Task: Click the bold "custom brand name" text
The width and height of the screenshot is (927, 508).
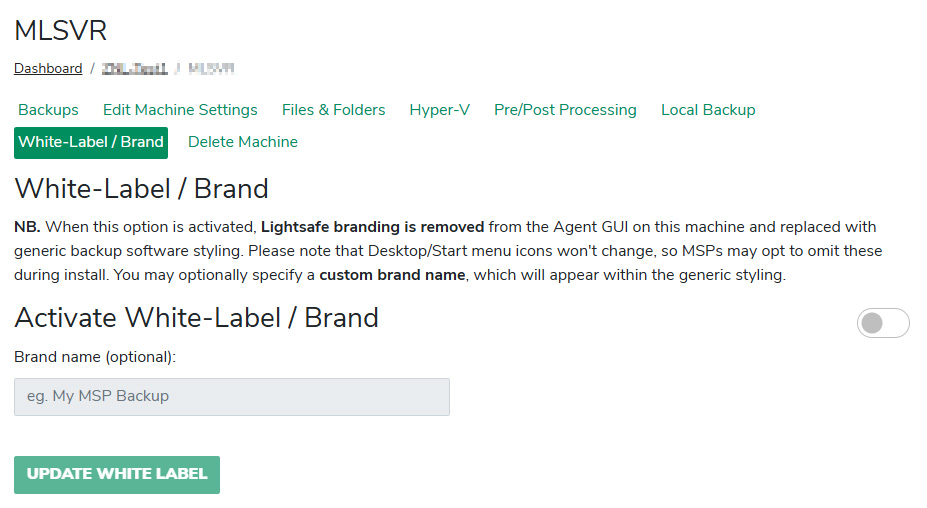Action: tap(392, 275)
